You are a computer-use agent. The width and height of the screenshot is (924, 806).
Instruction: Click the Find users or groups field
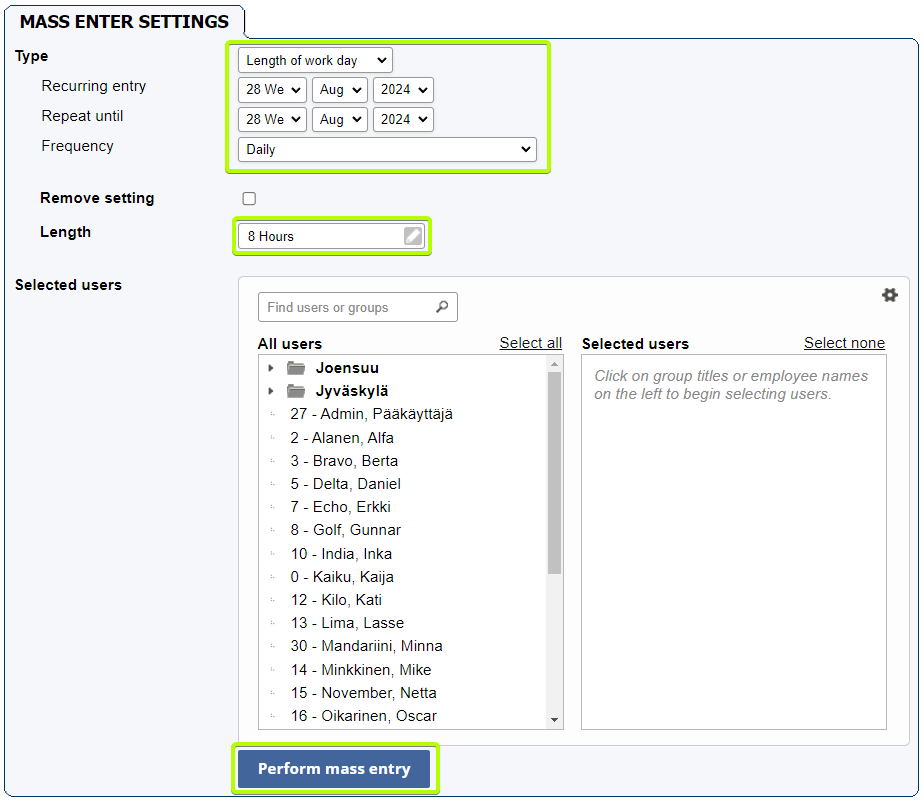click(x=357, y=307)
